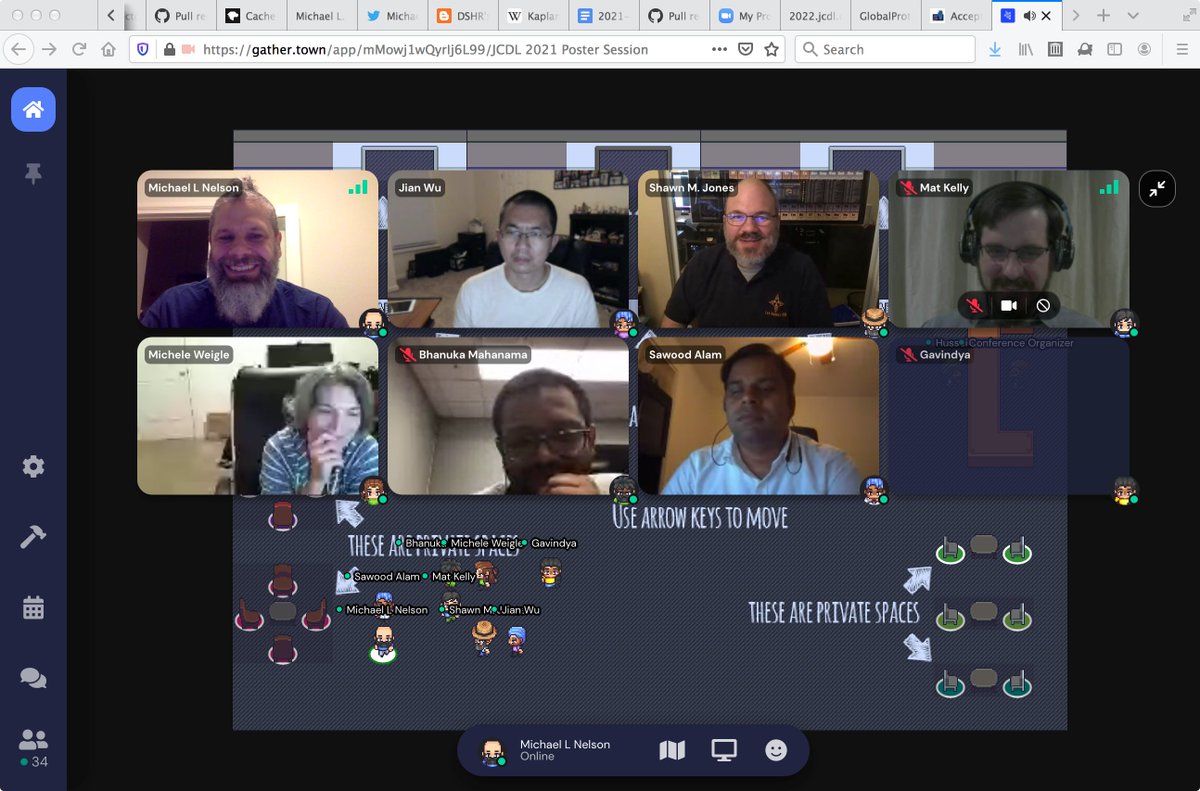Image resolution: width=1200 pixels, height=791 pixels.
Task: Click Michael L Nelson avatar in bottom bar
Action: pyautogui.click(x=492, y=751)
